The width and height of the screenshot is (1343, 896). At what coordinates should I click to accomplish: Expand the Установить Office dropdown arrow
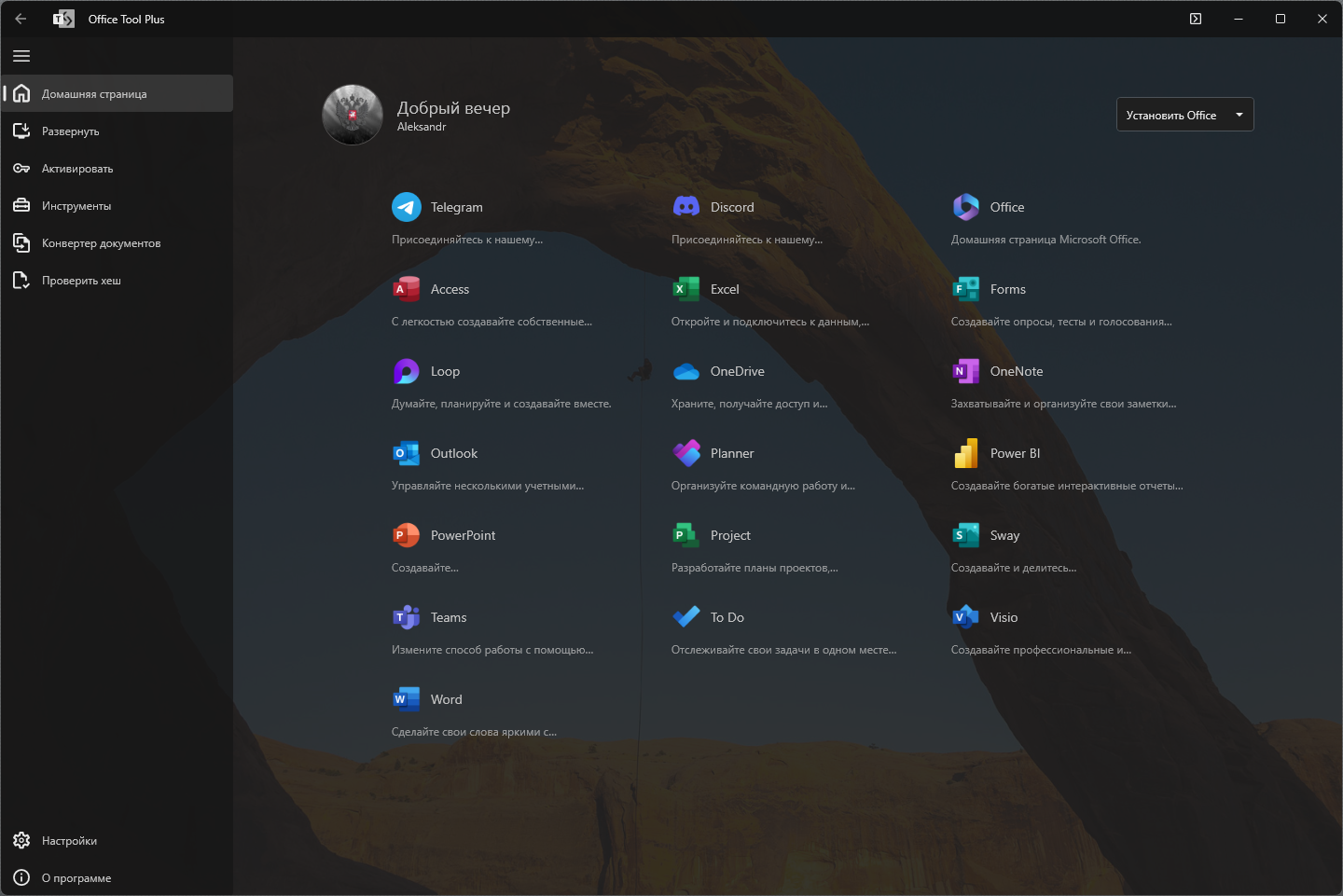coord(1239,115)
